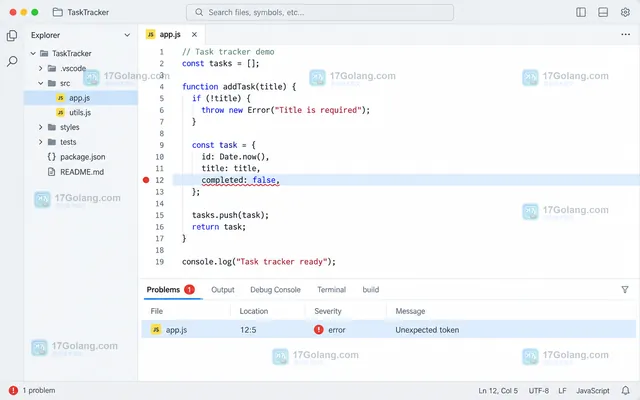Click the JS icon on app.js tab

(x=151, y=34)
